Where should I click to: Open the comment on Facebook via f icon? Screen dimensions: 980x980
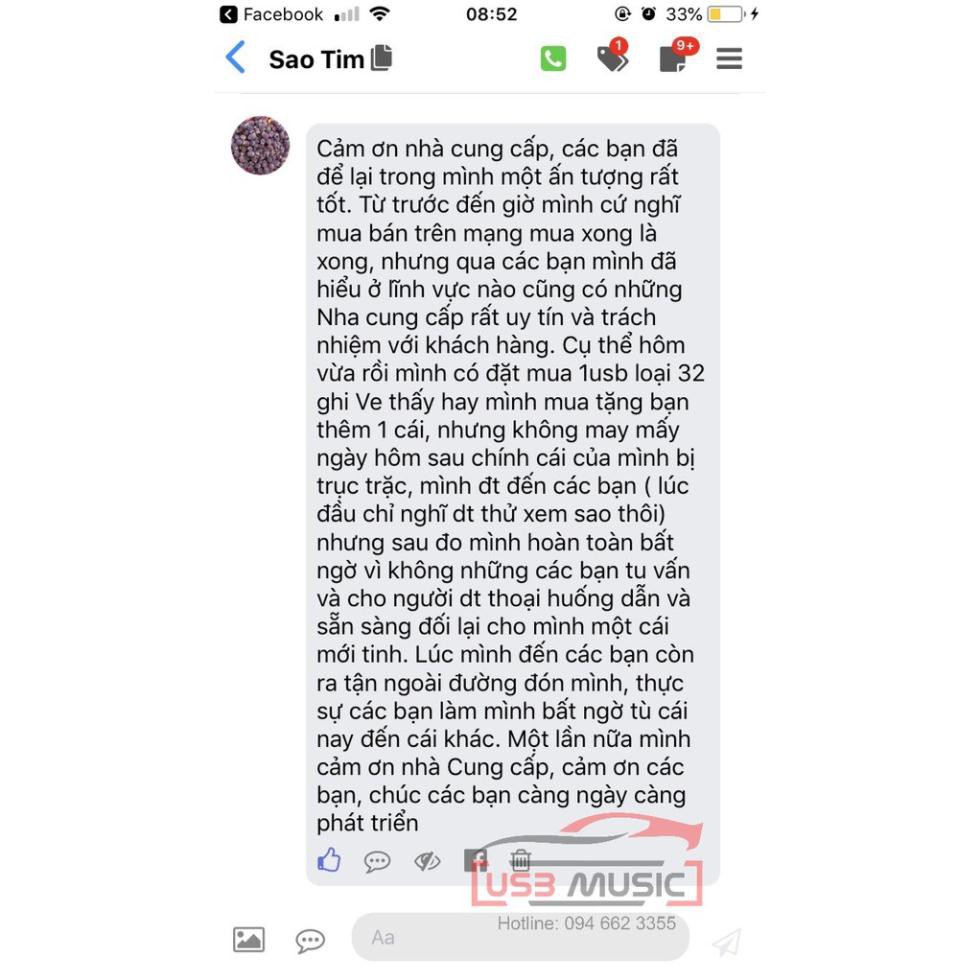pos(475,860)
